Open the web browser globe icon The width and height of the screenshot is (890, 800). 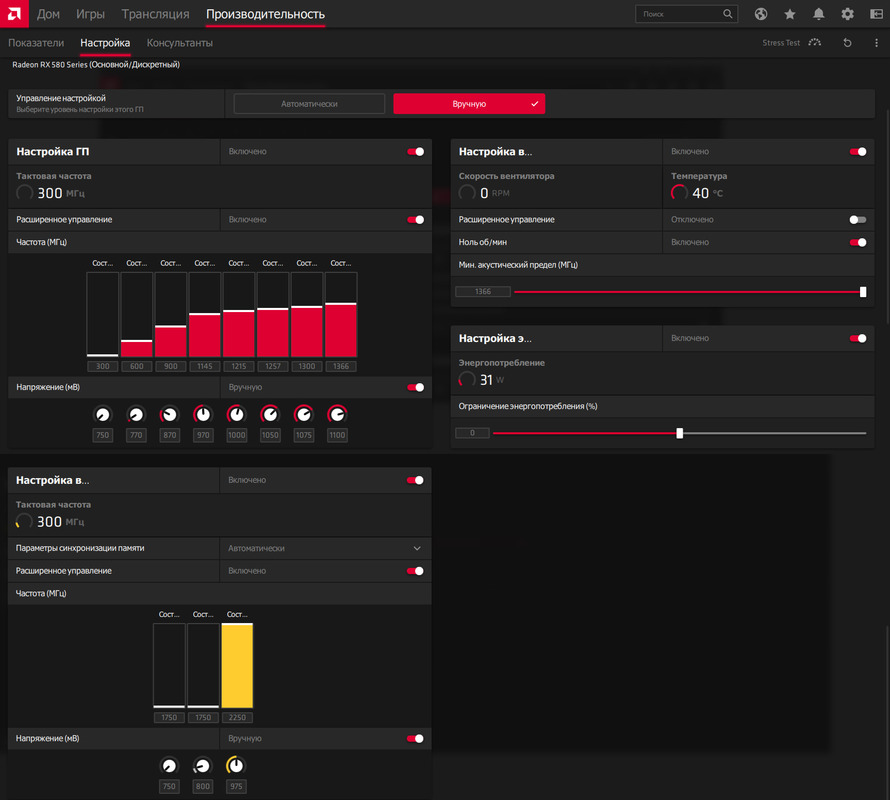click(x=761, y=14)
